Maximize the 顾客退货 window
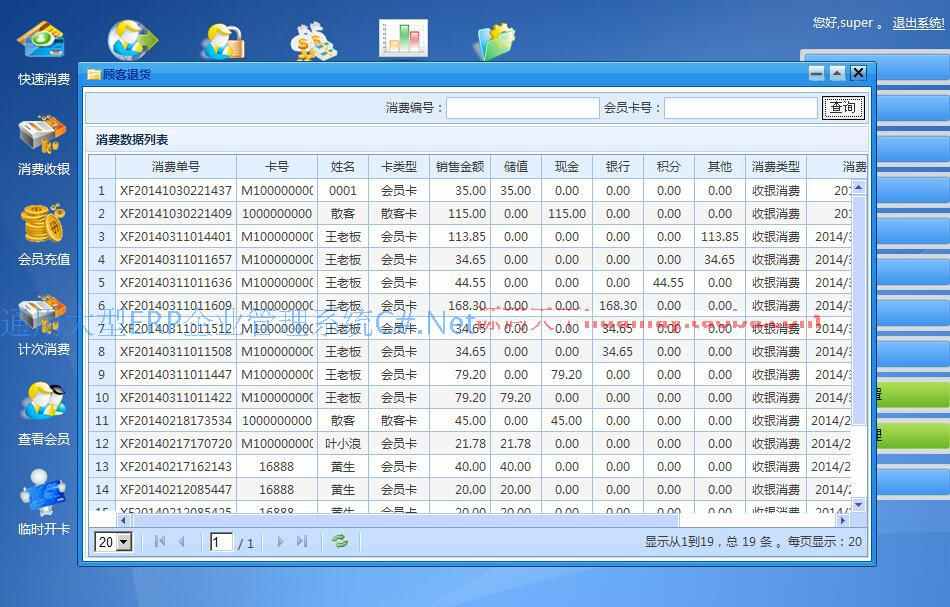The image size is (950, 607). [x=837, y=73]
